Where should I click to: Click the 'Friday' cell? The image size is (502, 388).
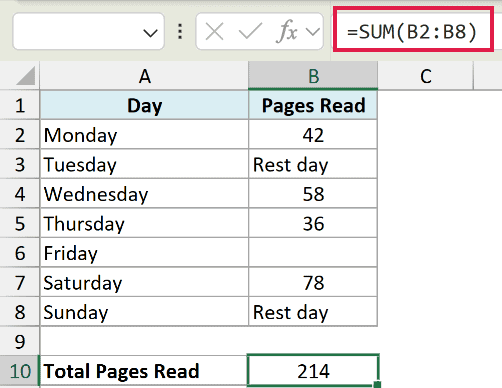point(144,253)
